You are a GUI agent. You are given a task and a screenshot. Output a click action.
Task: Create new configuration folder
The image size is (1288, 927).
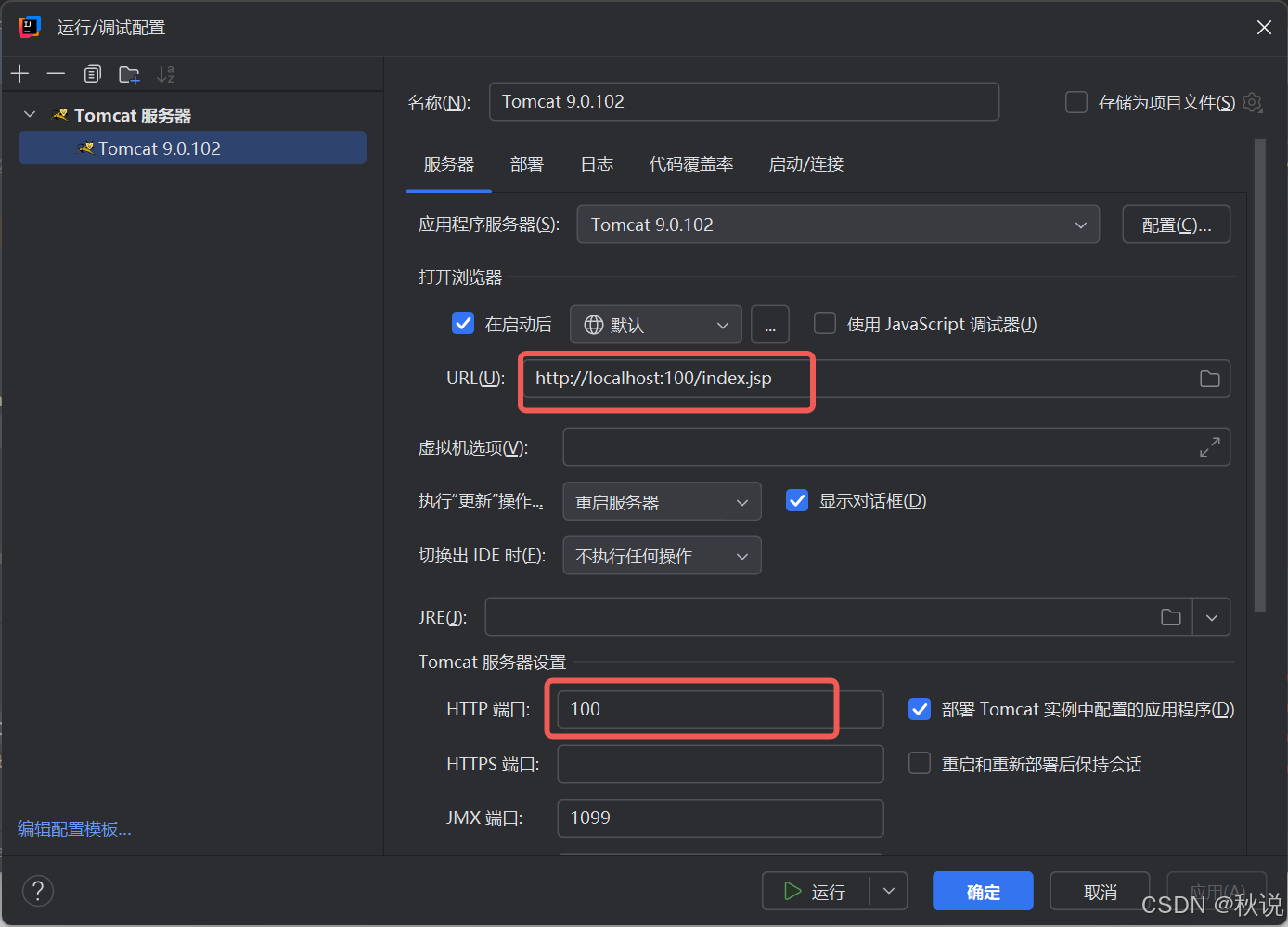tap(129, 74)
